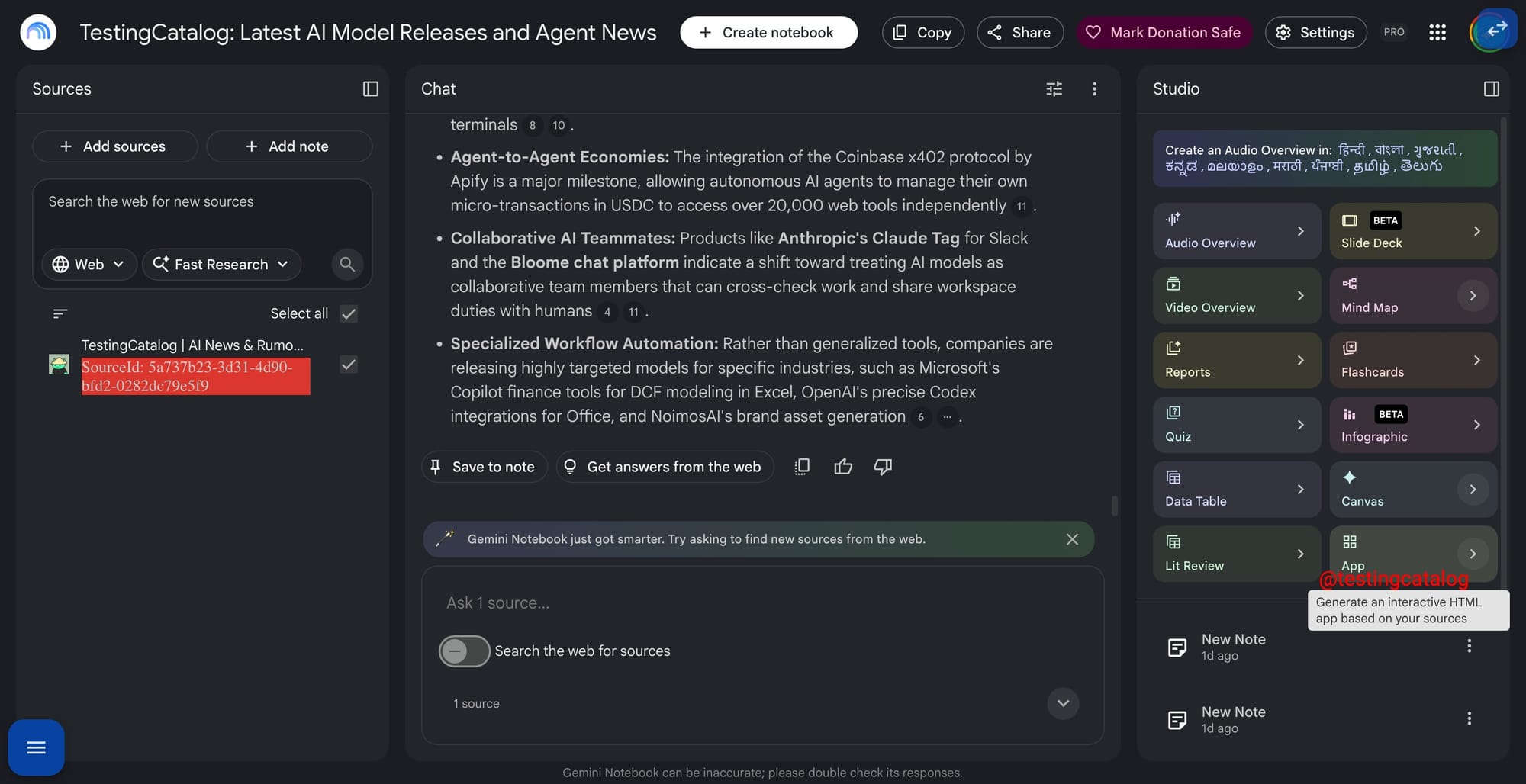This screenshot has width=1526, height=784.
Task: Create a Data Table in Studio
Action: click(x=1236, y=490)
